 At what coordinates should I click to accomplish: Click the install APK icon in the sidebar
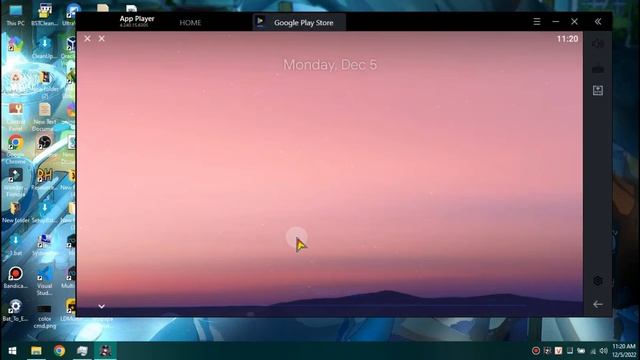coord(598,90)
